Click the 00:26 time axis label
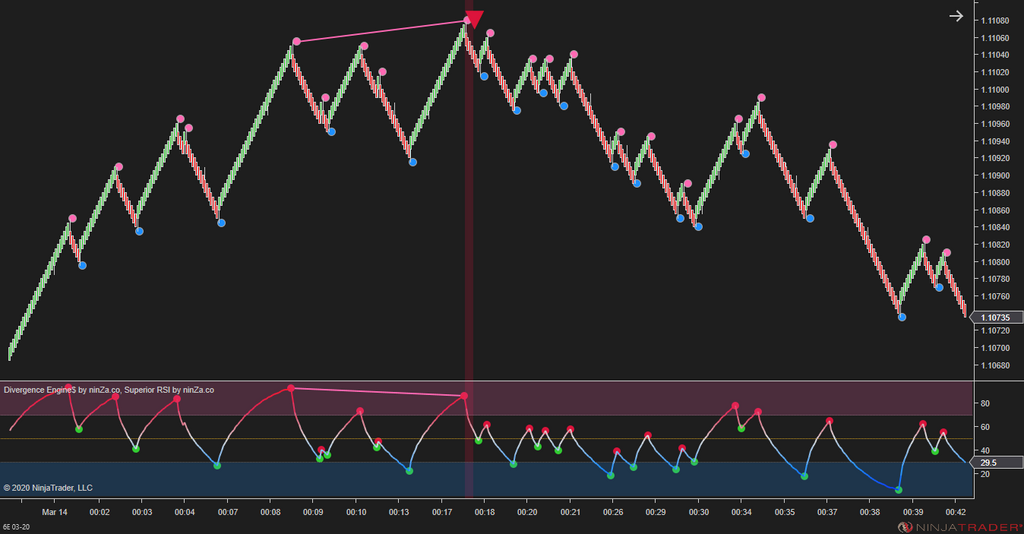Viewport: 1024px width, 534px height. pos(613,512)
